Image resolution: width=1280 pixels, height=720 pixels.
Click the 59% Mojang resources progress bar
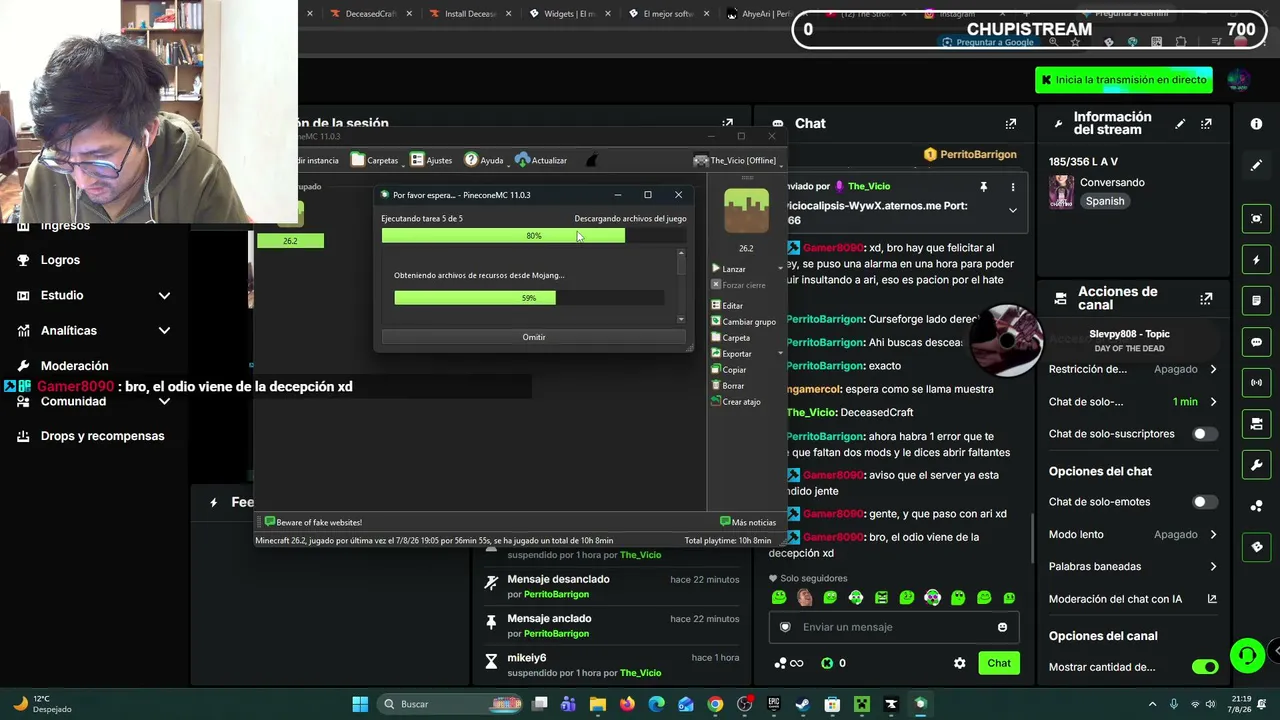pos(529,298)
